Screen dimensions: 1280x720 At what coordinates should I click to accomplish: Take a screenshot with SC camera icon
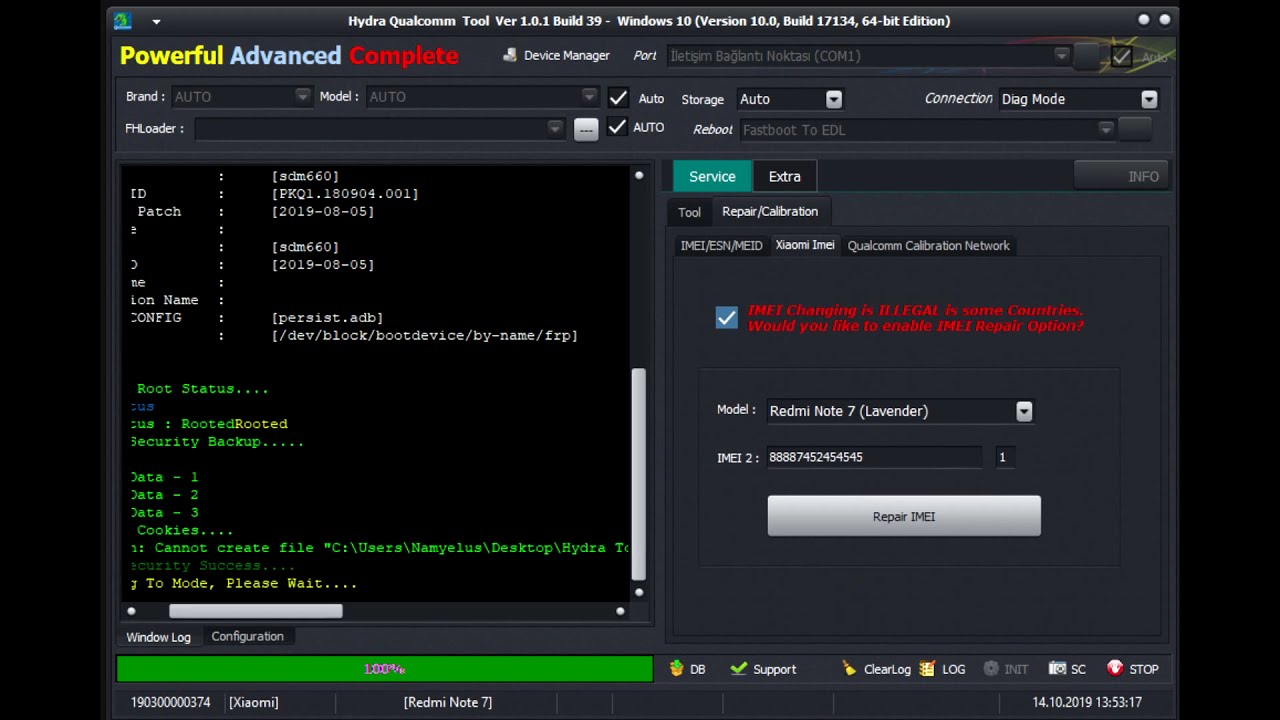click(1057, 668)
